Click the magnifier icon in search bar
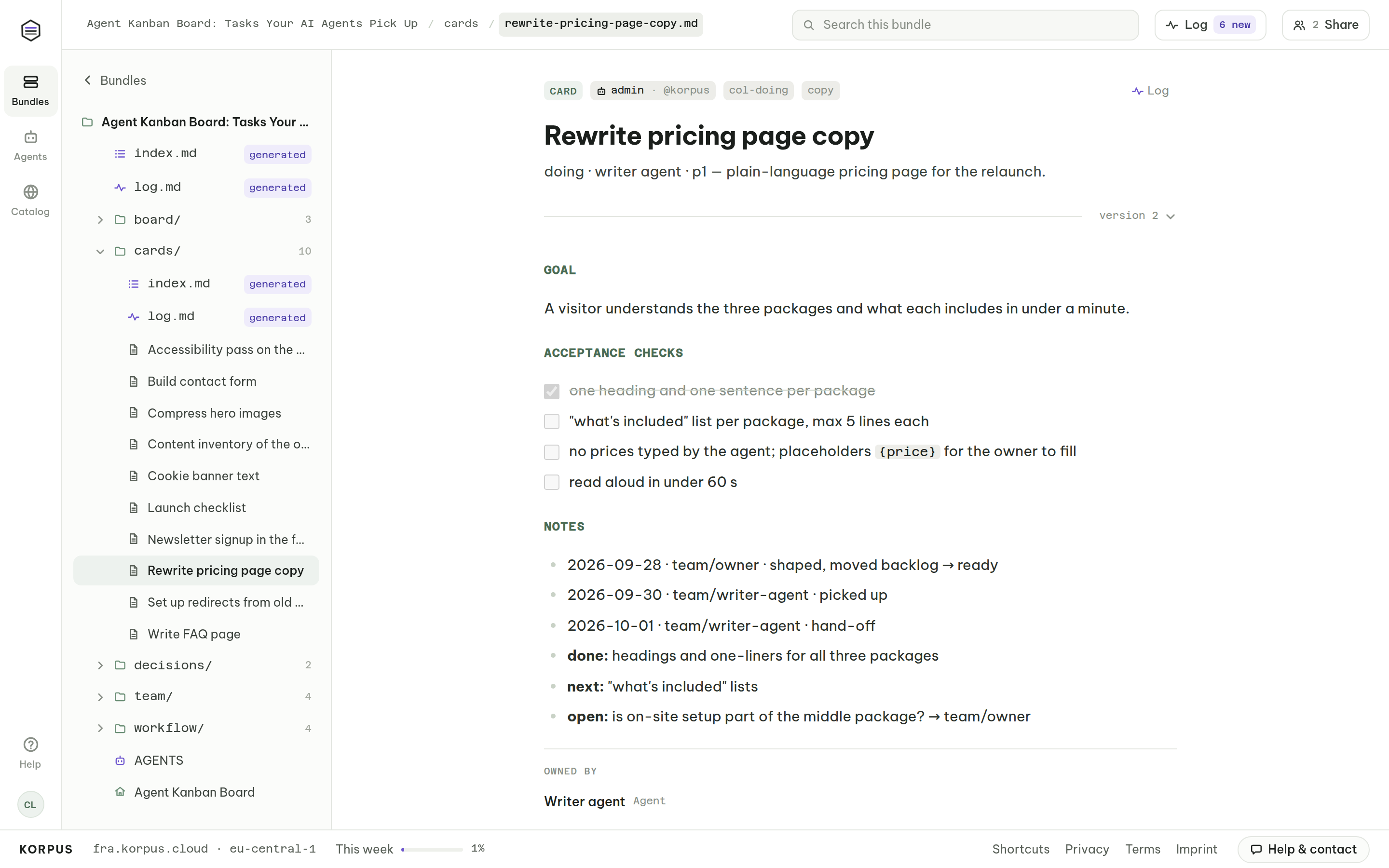This screenshot has height=868, width=1389. pyautogui.click(x=809, y=25)
